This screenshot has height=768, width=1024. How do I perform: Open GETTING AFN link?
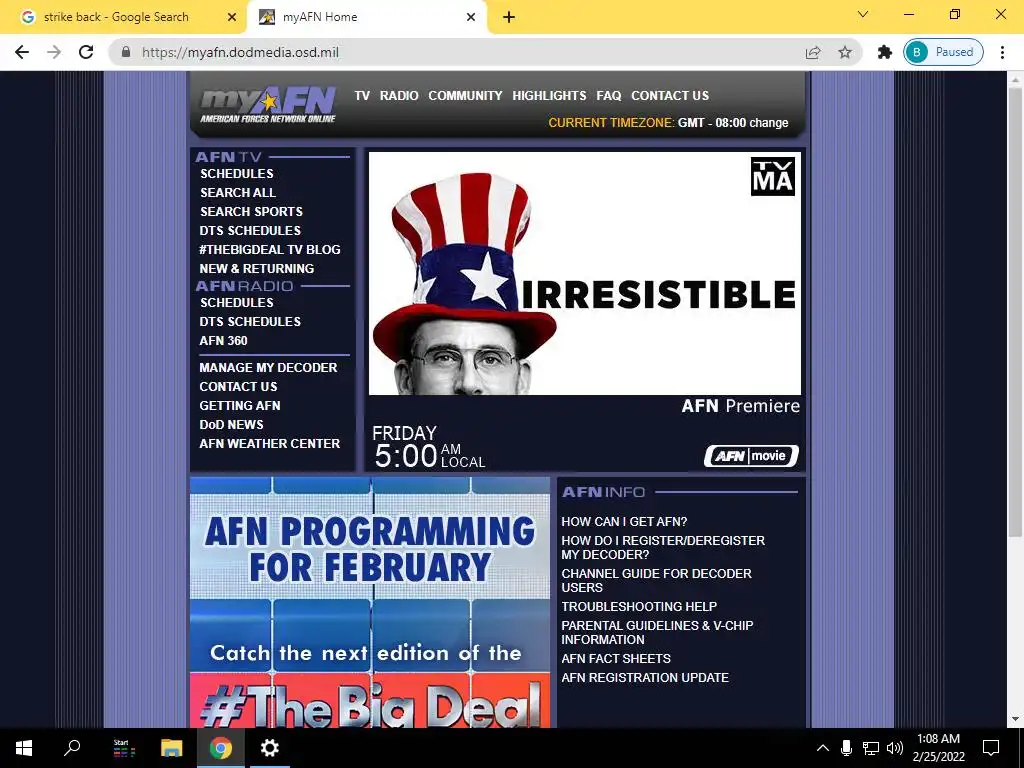pyautogui.click(x=240, y=406)
